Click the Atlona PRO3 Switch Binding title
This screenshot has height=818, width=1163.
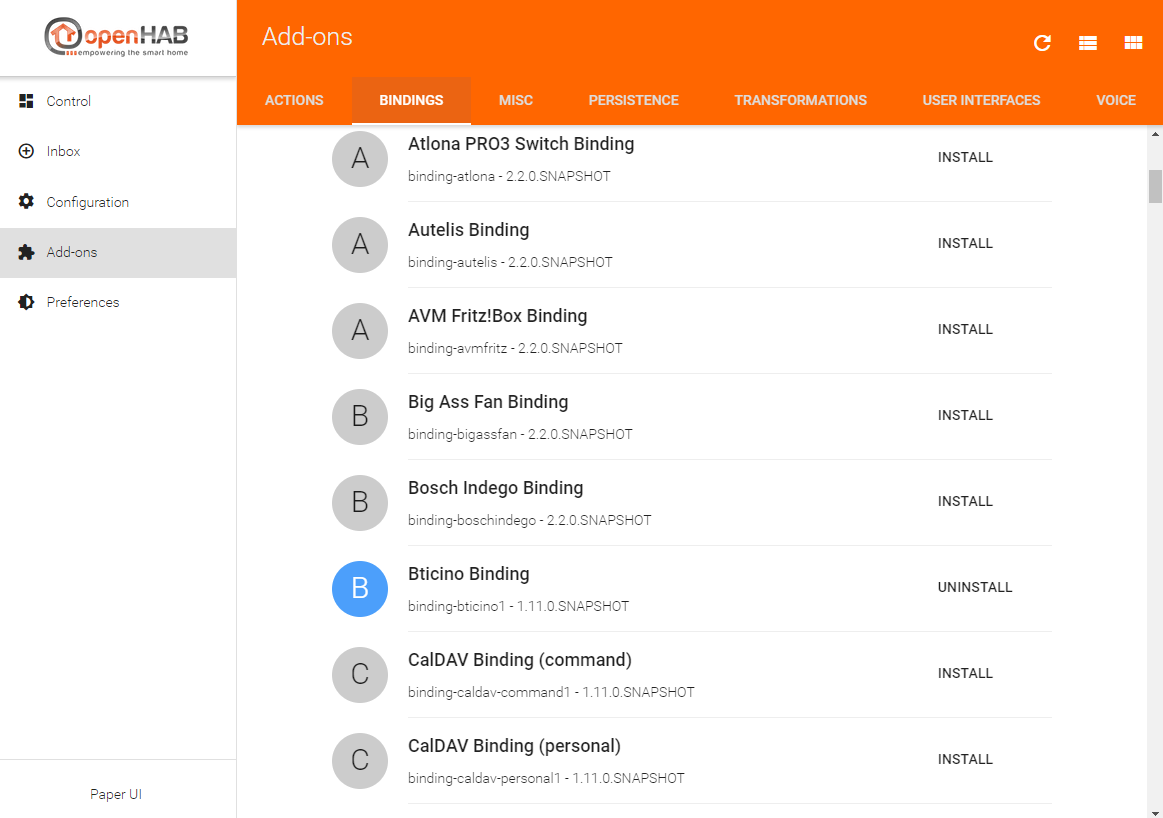coord(521,144)
